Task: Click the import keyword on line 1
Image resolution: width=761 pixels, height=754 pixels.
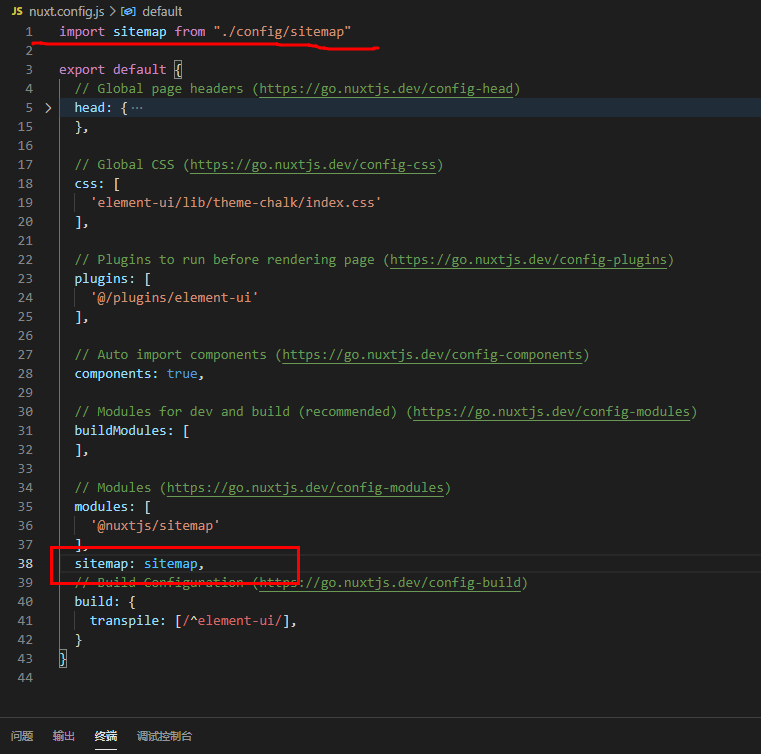Action: [x=82, y=32]
